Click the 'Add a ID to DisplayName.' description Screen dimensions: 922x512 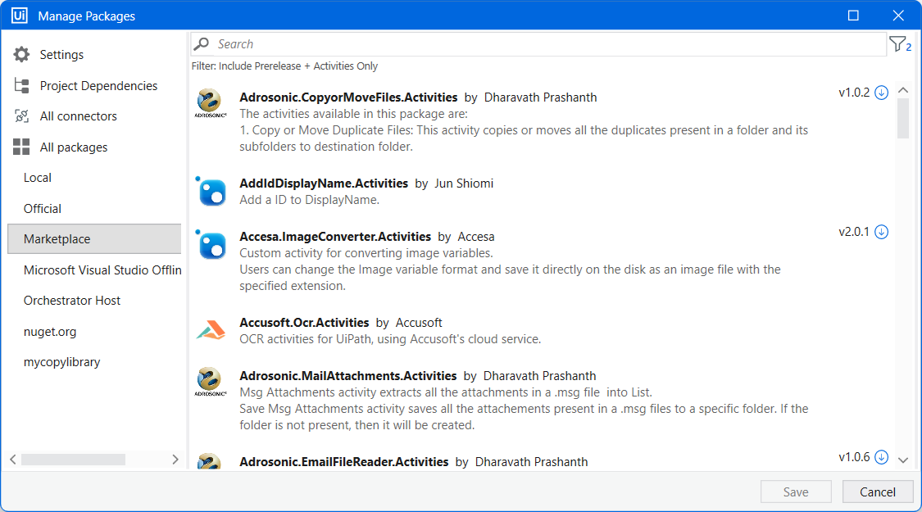[x=309, y=200]
